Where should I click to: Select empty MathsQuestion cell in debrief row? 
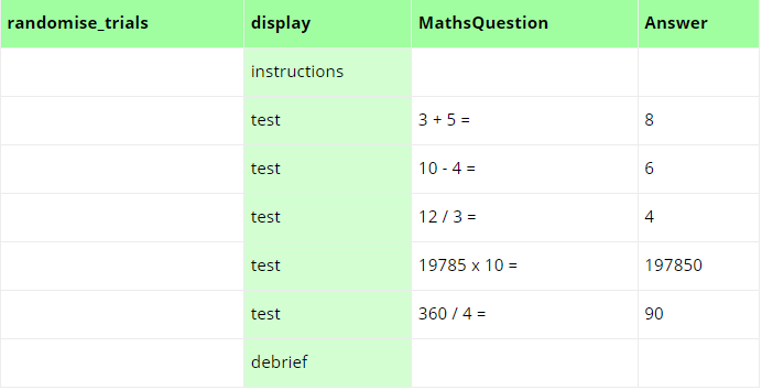tap(524, 363)
